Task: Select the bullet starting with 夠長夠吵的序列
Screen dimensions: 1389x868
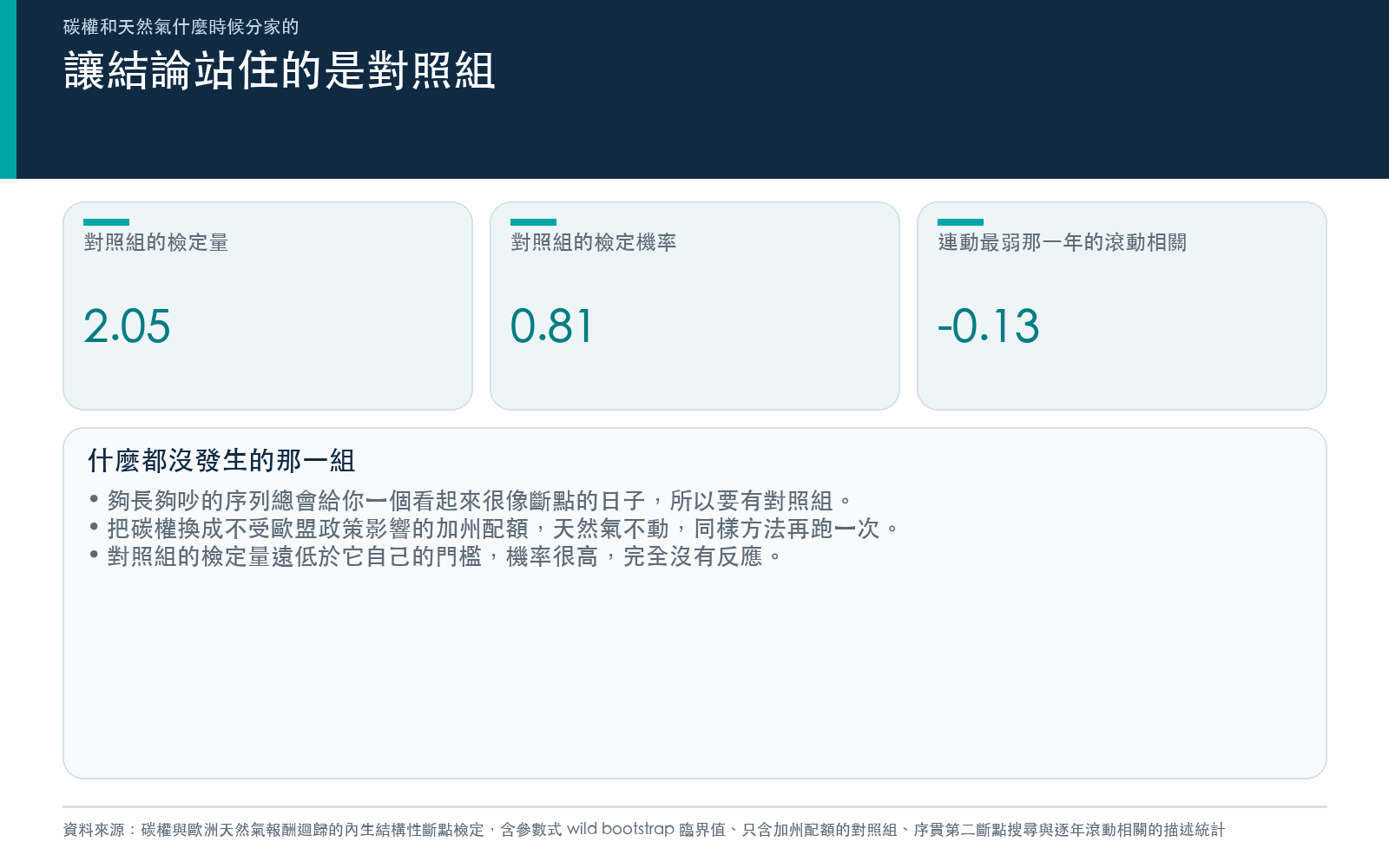Action: click(x=471, y=501)
